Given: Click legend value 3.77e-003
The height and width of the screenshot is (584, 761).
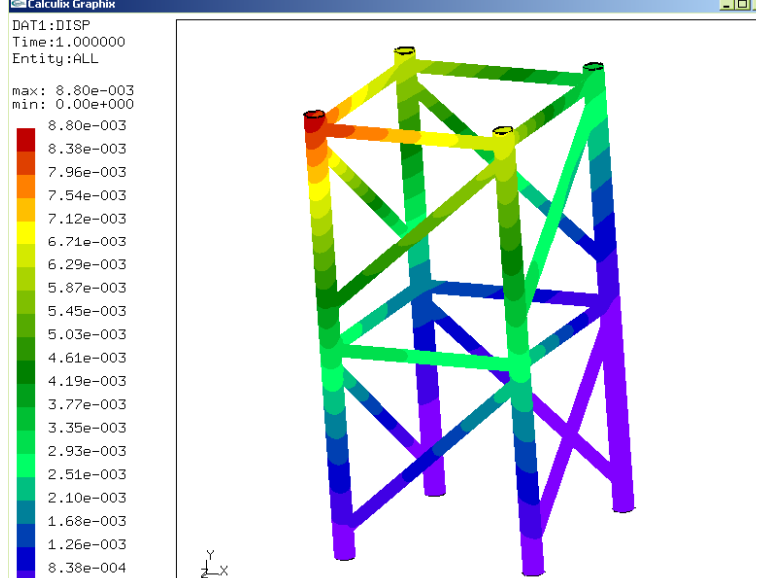Looking at the screenshot, I should click(87, 404).
